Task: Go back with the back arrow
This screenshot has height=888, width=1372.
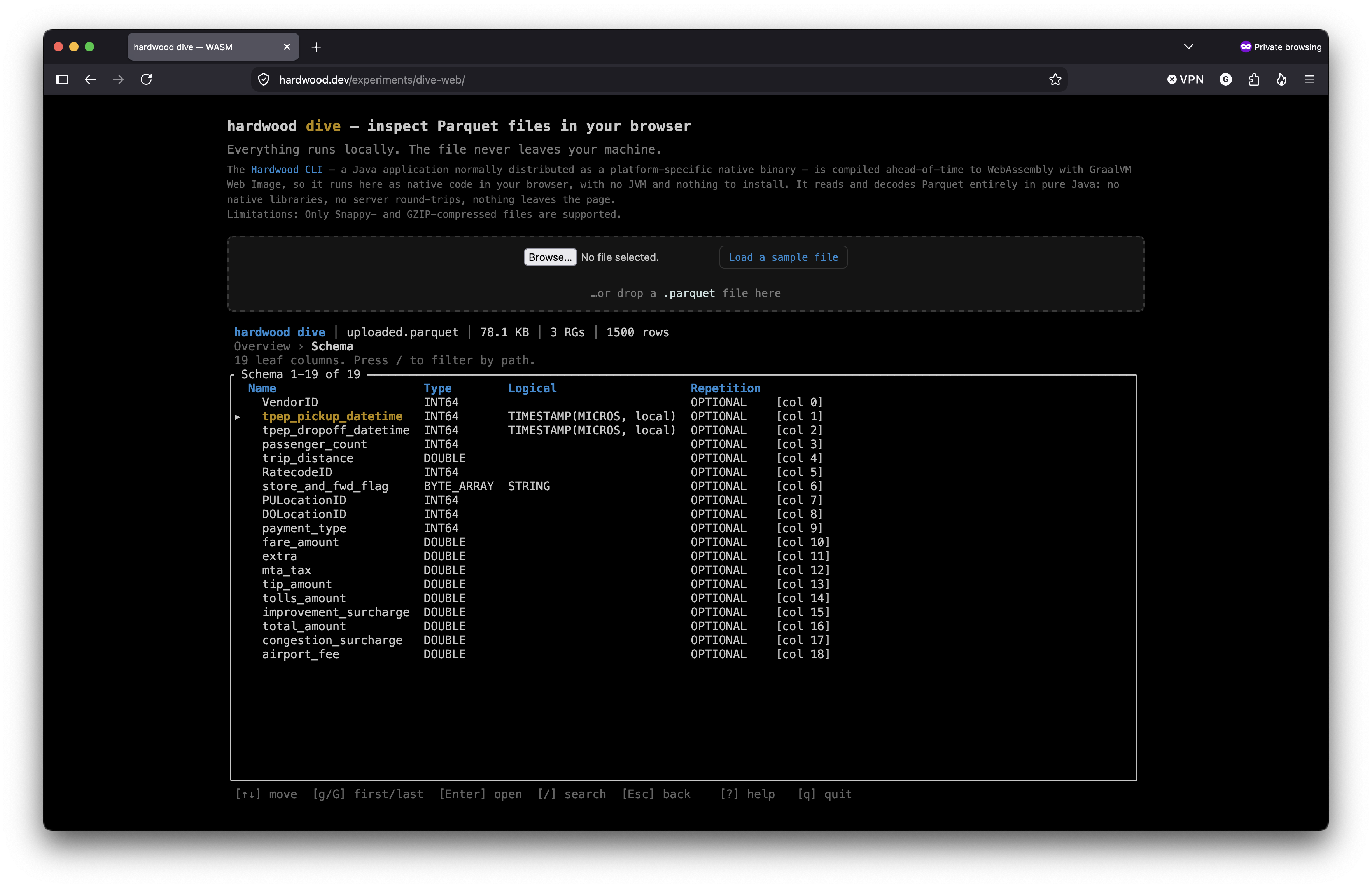Action: pyautogui.click(x=90, y=80)
